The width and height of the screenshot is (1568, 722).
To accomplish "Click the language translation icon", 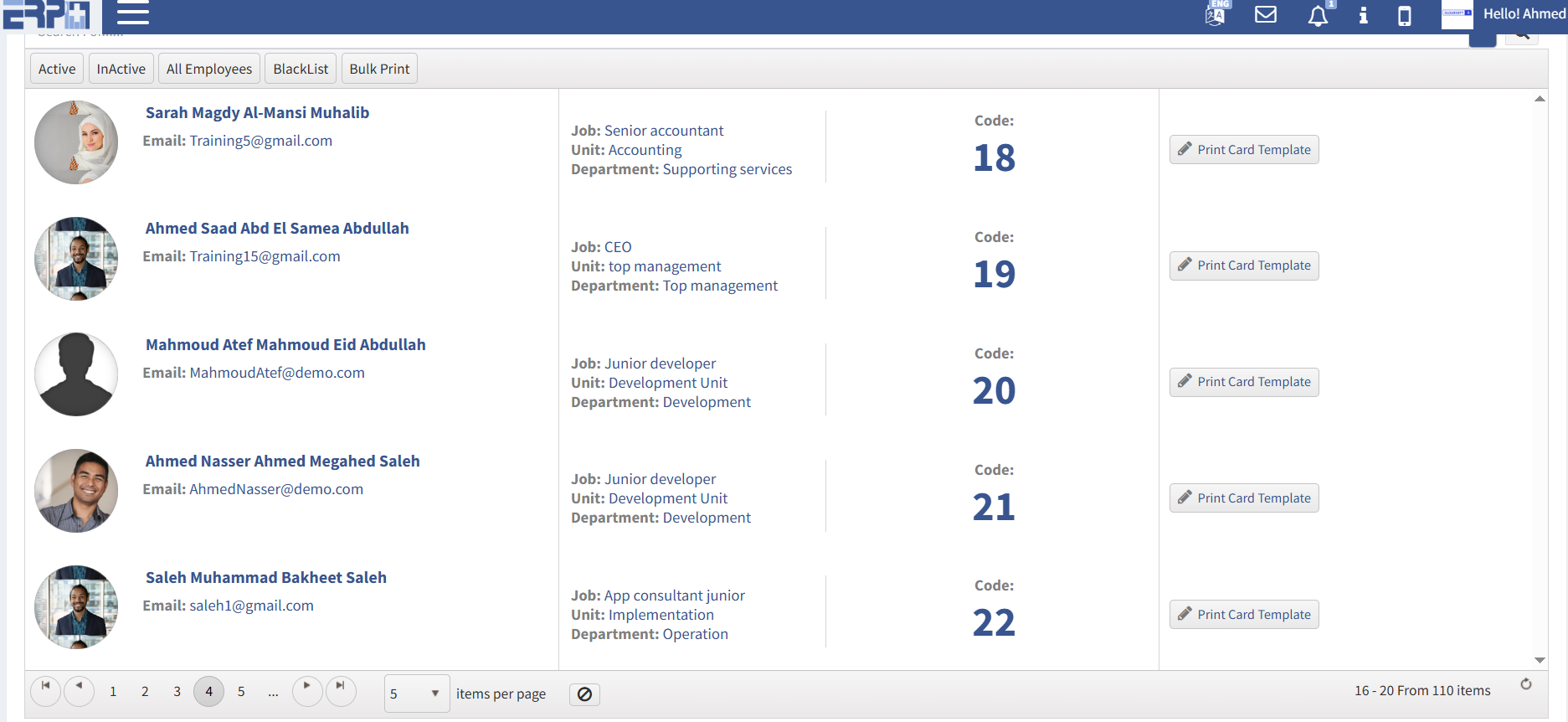I will pos(1216,14).
